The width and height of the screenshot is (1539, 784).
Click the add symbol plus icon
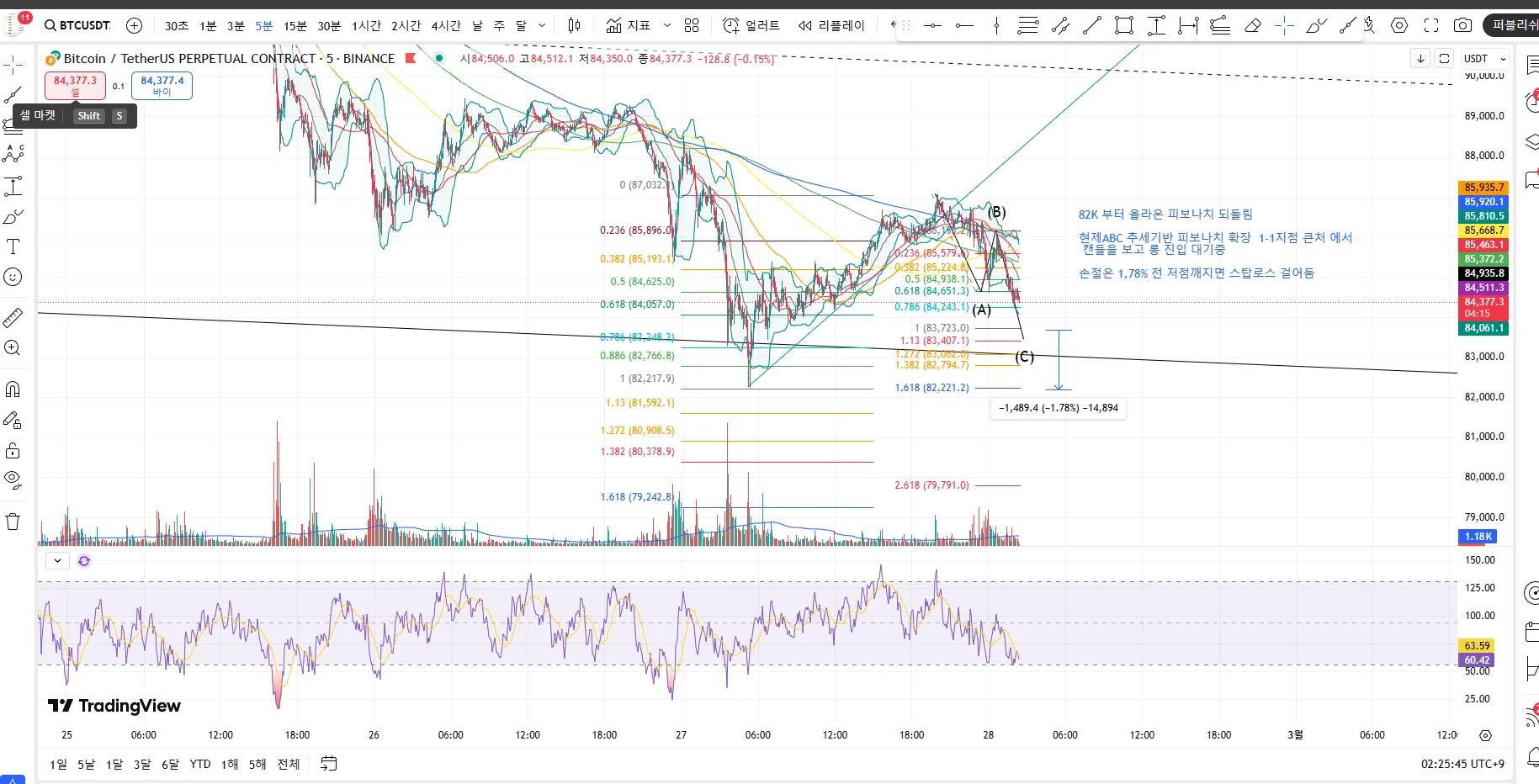click(x=134, y=25)
